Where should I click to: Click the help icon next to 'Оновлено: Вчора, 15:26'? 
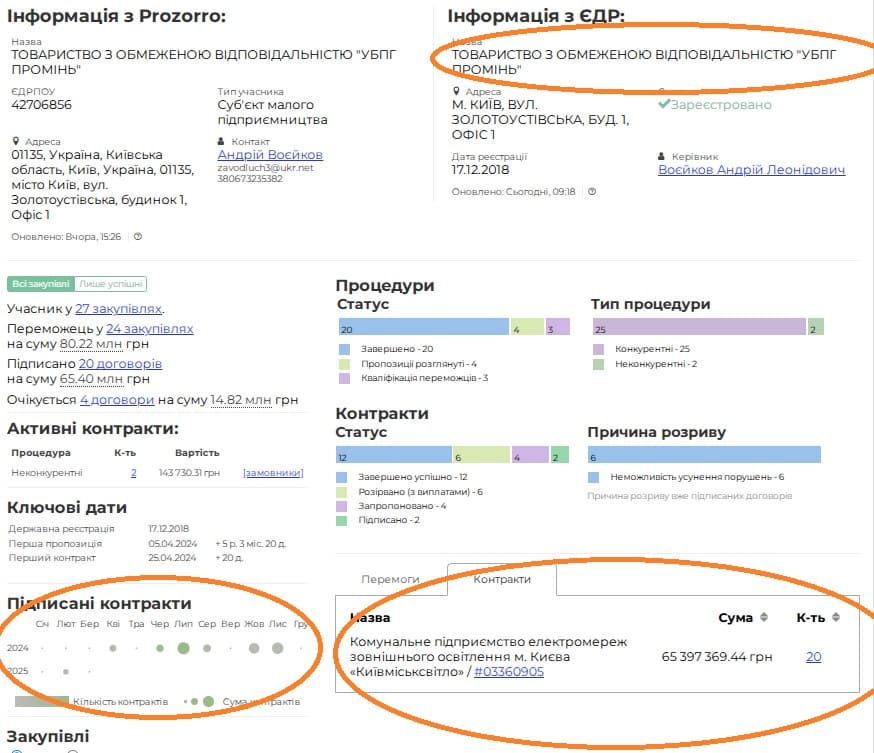[138, 237]
